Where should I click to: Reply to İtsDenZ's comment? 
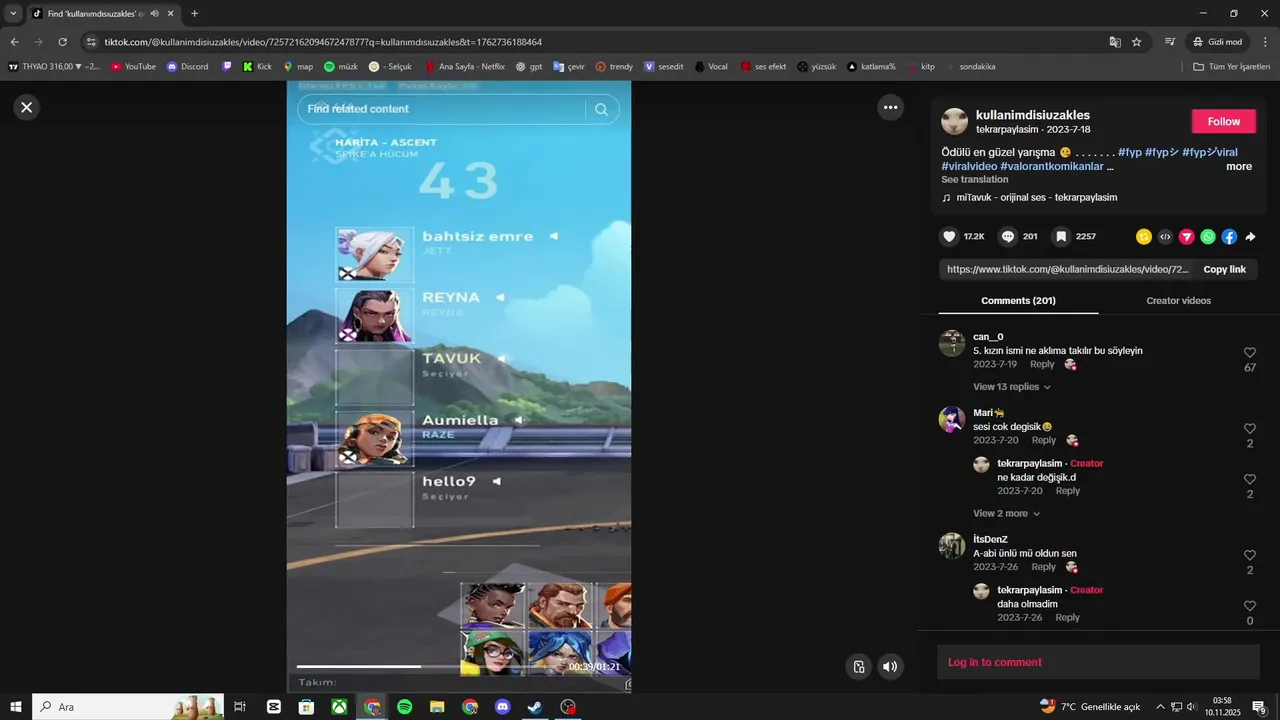pyautogui.click(x=1043, y=567)
